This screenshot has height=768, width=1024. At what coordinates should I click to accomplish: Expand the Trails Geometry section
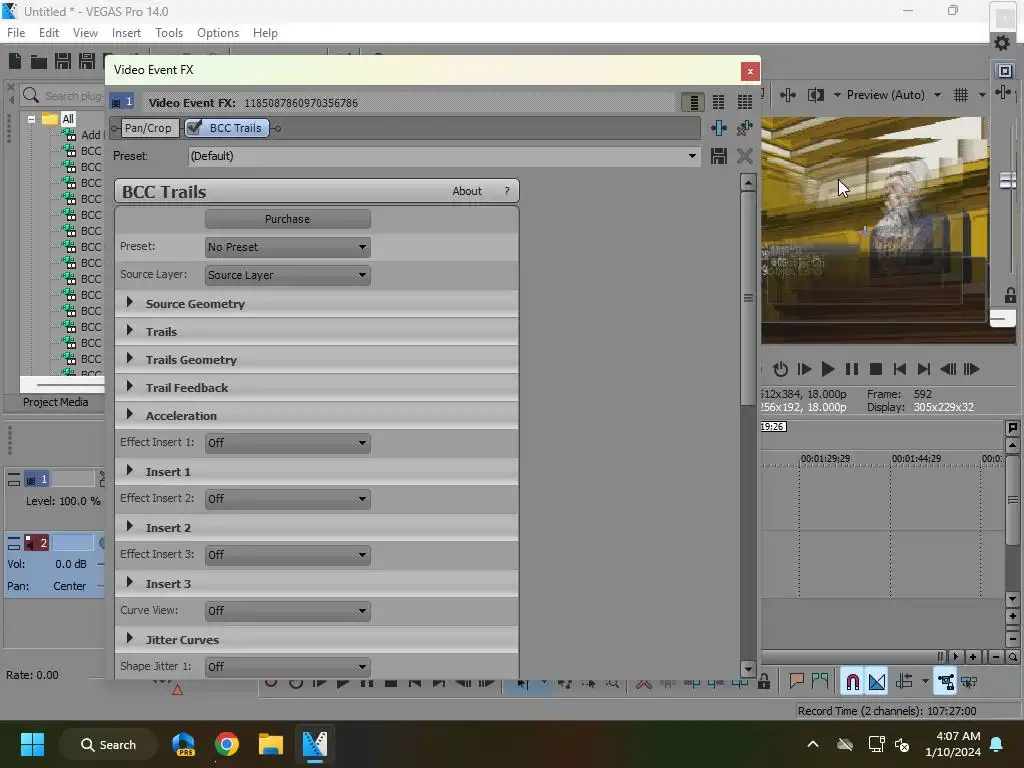tap(129, 359)
